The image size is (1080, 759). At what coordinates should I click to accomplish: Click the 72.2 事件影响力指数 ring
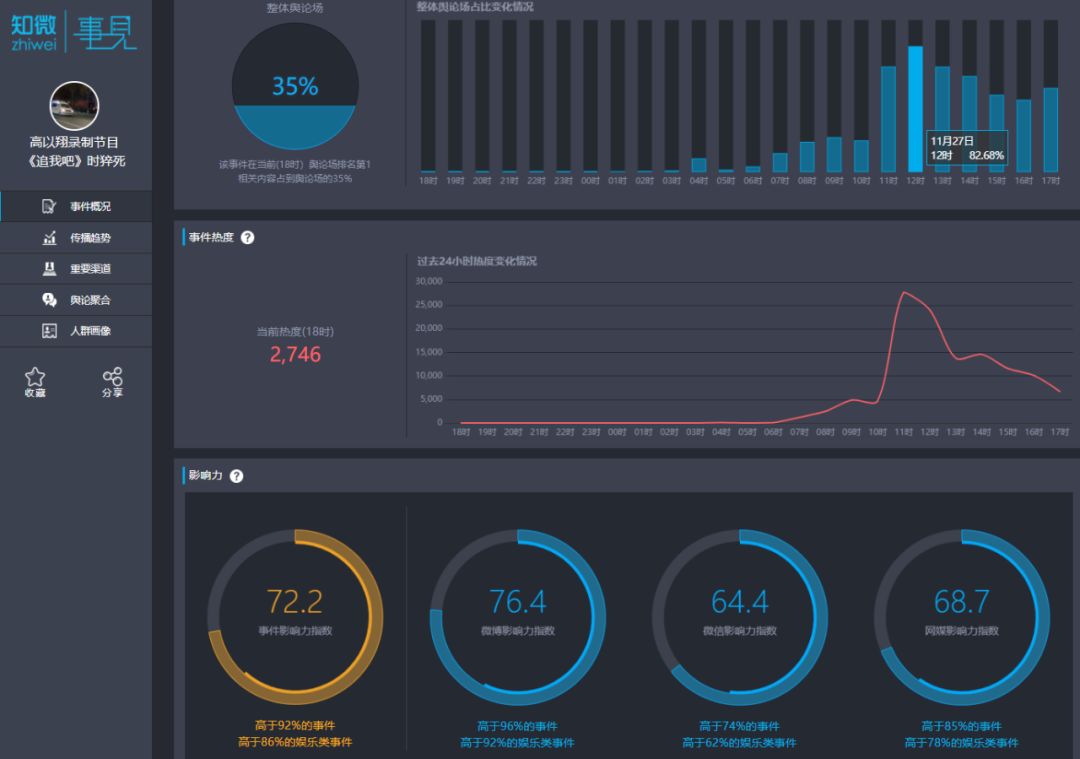tap(295, 616)
